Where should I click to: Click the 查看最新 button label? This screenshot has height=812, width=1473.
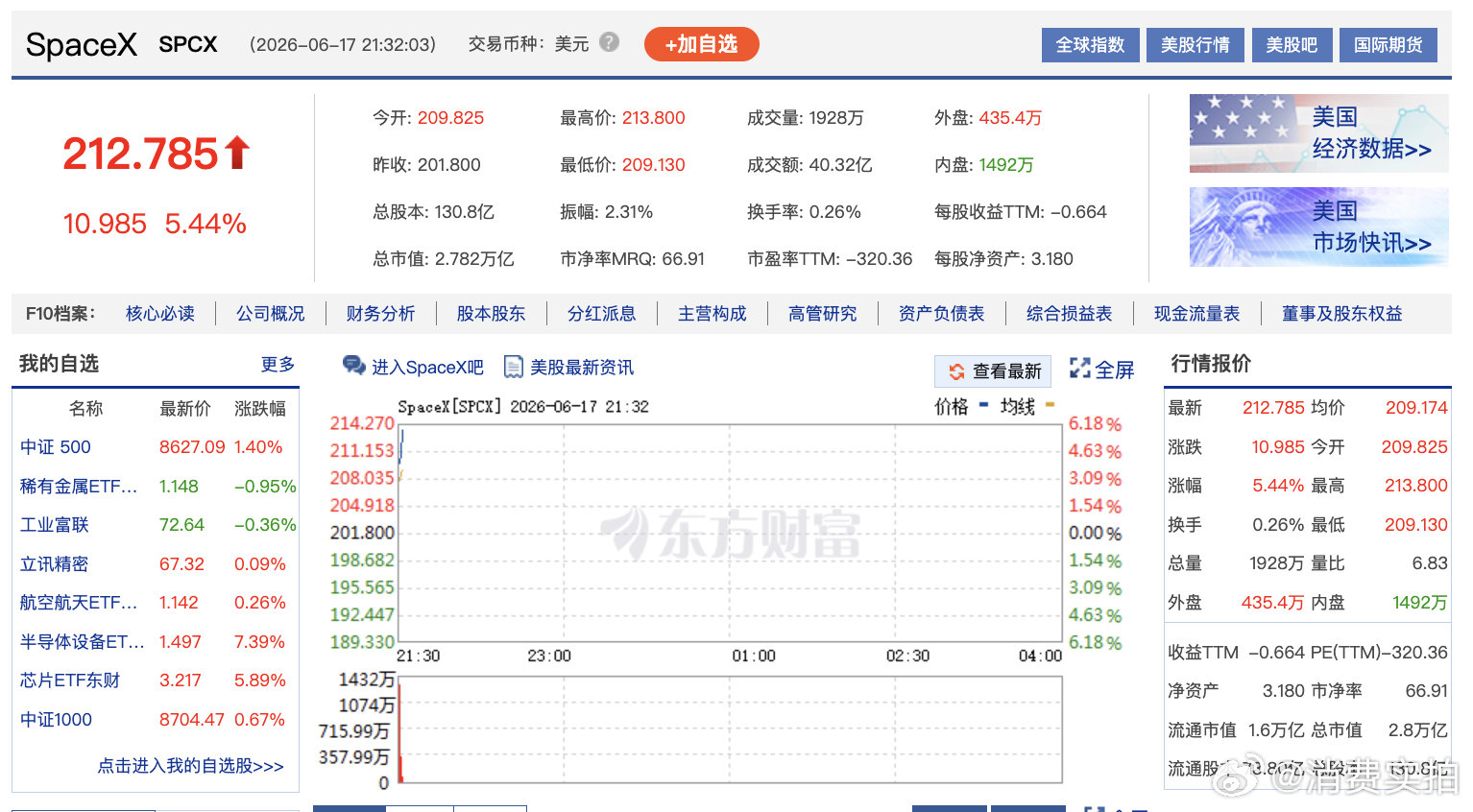coord(1007,371)
